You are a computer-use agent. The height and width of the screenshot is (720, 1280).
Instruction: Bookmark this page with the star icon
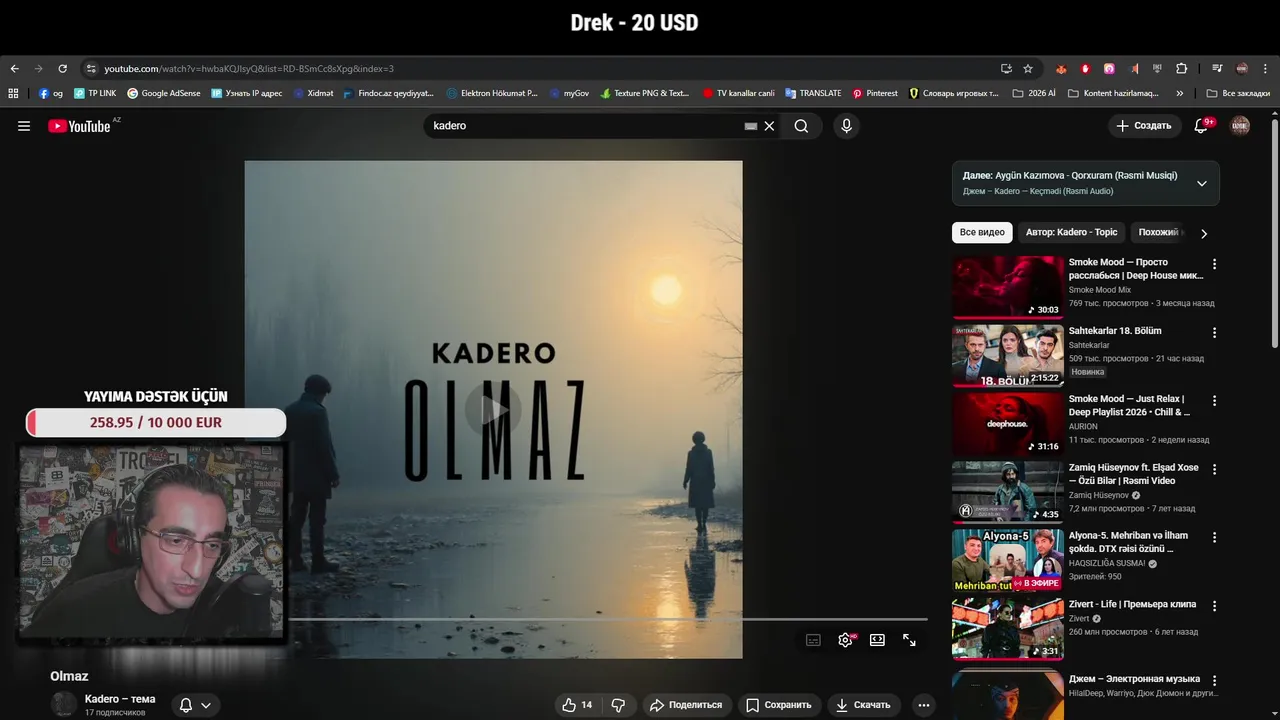click(1028, 69)
